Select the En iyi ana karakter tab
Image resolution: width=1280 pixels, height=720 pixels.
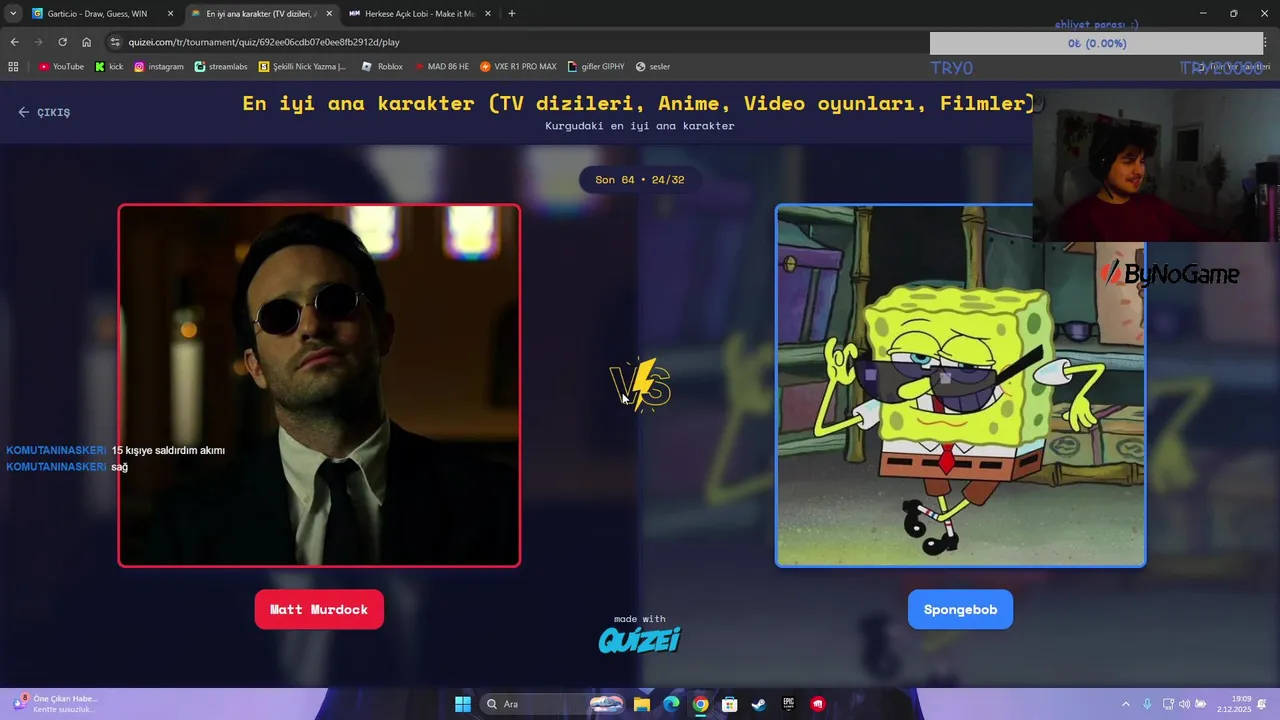tap(262, 14)
